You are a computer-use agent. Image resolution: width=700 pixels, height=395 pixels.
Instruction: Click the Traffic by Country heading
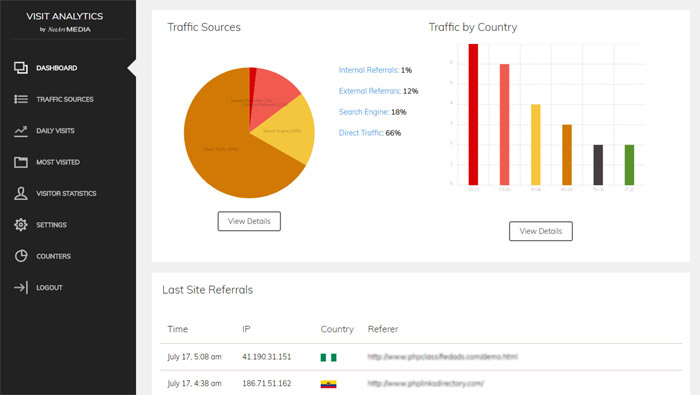(473, 27)
